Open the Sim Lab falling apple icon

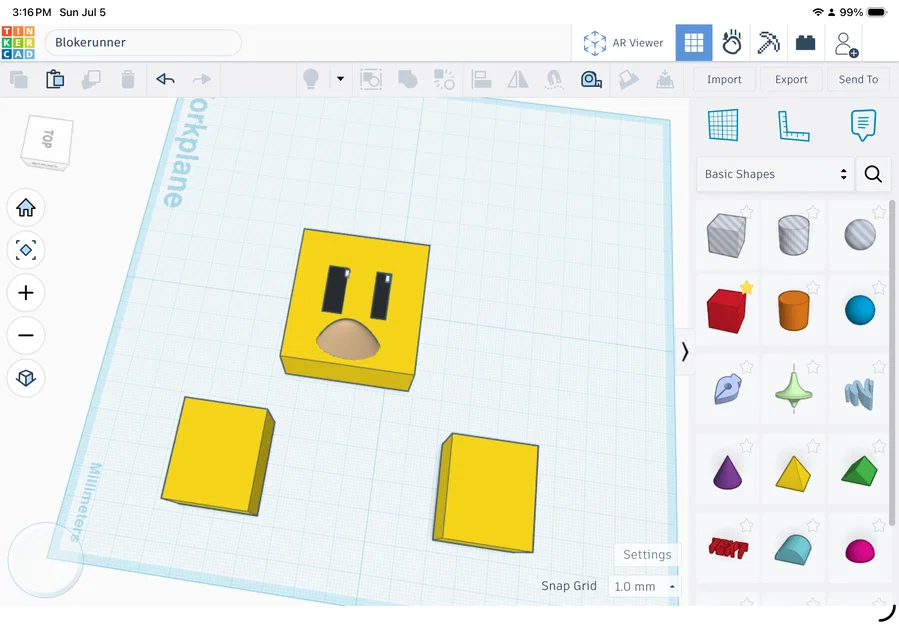(732, 43)
